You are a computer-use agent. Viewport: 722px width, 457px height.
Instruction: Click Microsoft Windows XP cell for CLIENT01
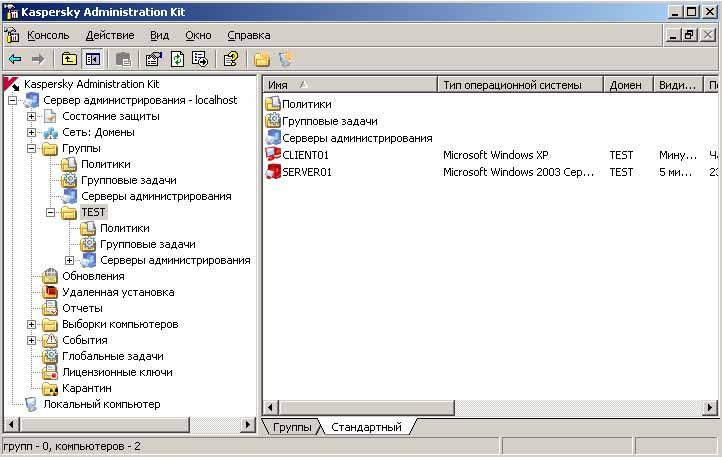point(495,155)
